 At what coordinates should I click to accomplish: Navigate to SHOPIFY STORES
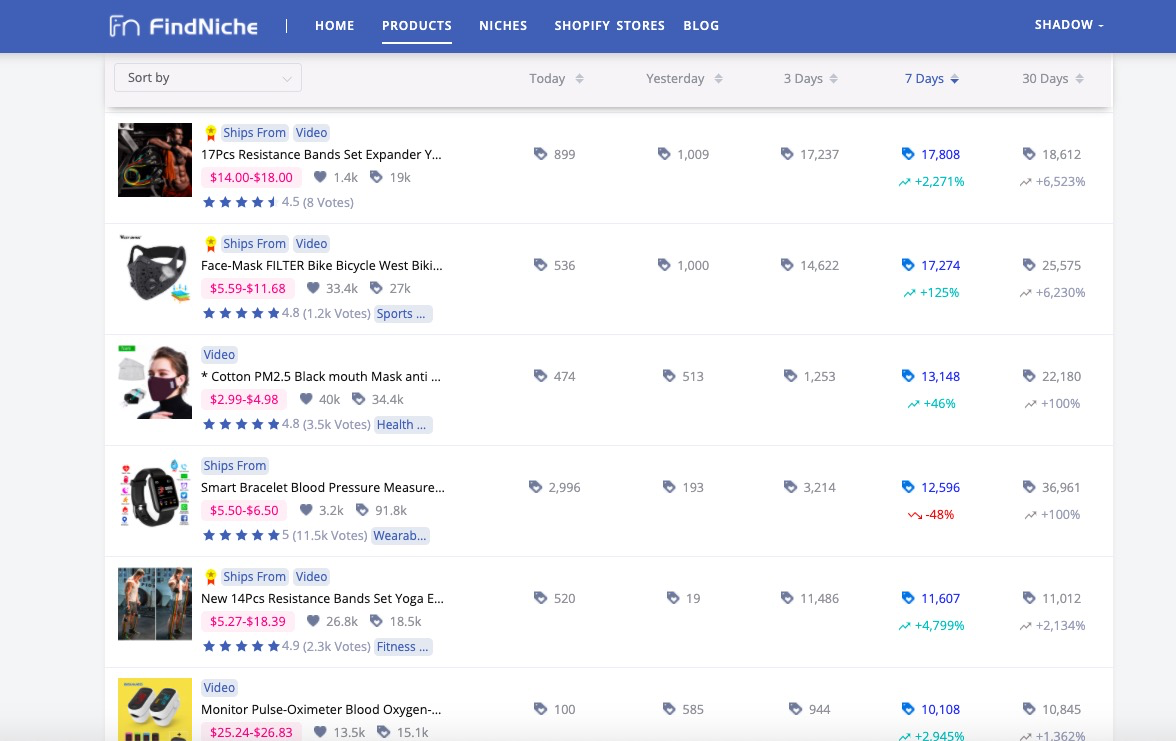(x=610, y=26)
